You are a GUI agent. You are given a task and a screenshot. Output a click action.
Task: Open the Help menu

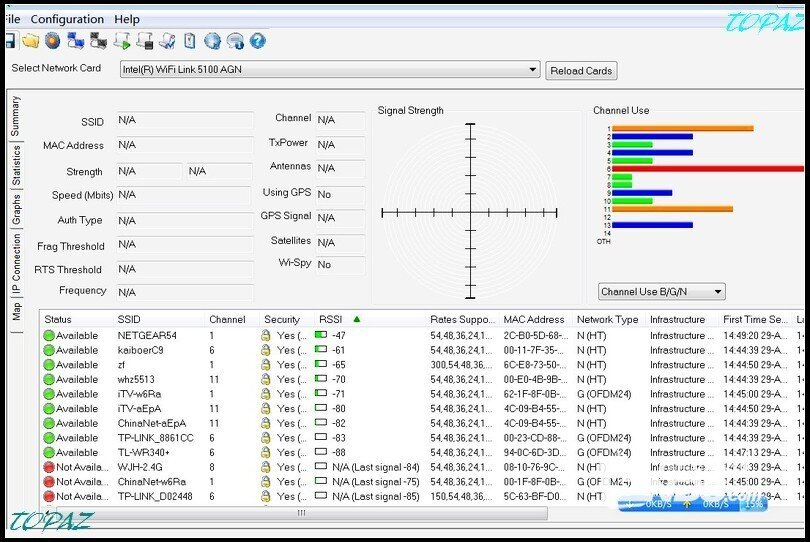[127, 19]
